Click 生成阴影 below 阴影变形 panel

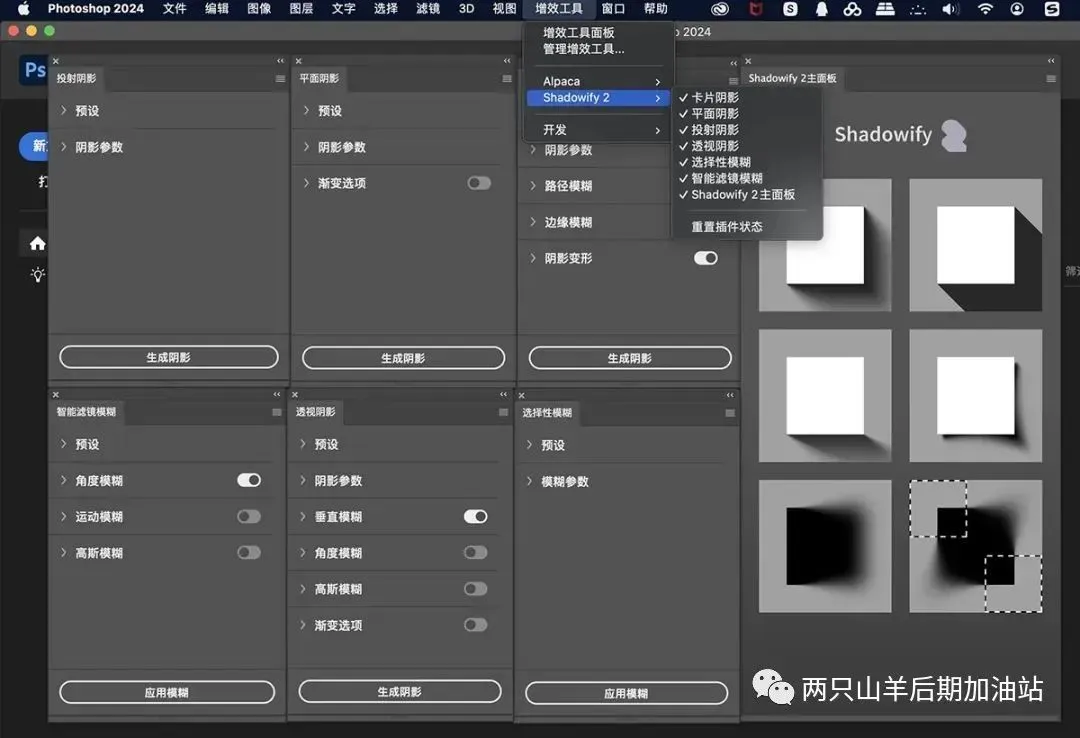[630, 358]
